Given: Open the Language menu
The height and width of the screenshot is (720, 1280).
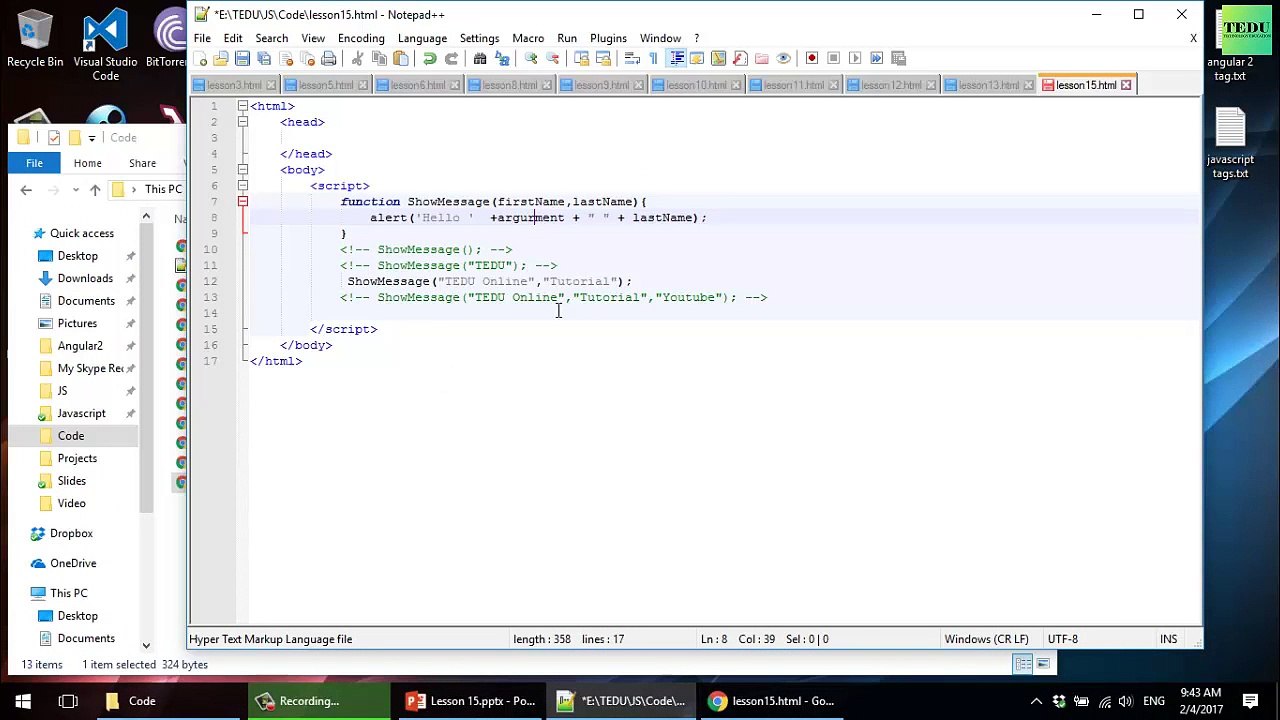Looking at the screenshot, I should click(x=422, y=38).
